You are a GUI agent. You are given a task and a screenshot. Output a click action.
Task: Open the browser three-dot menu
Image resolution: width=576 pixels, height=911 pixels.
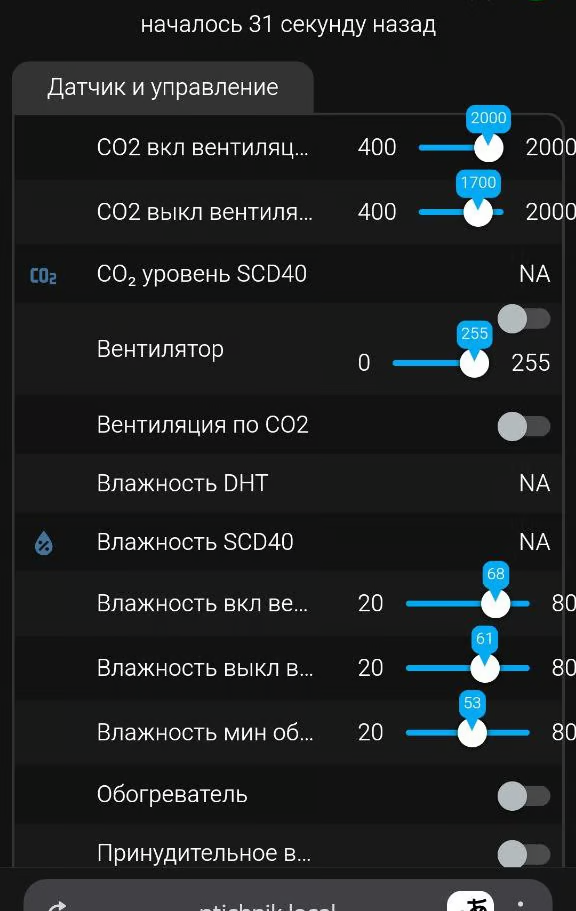coord(520,905)
